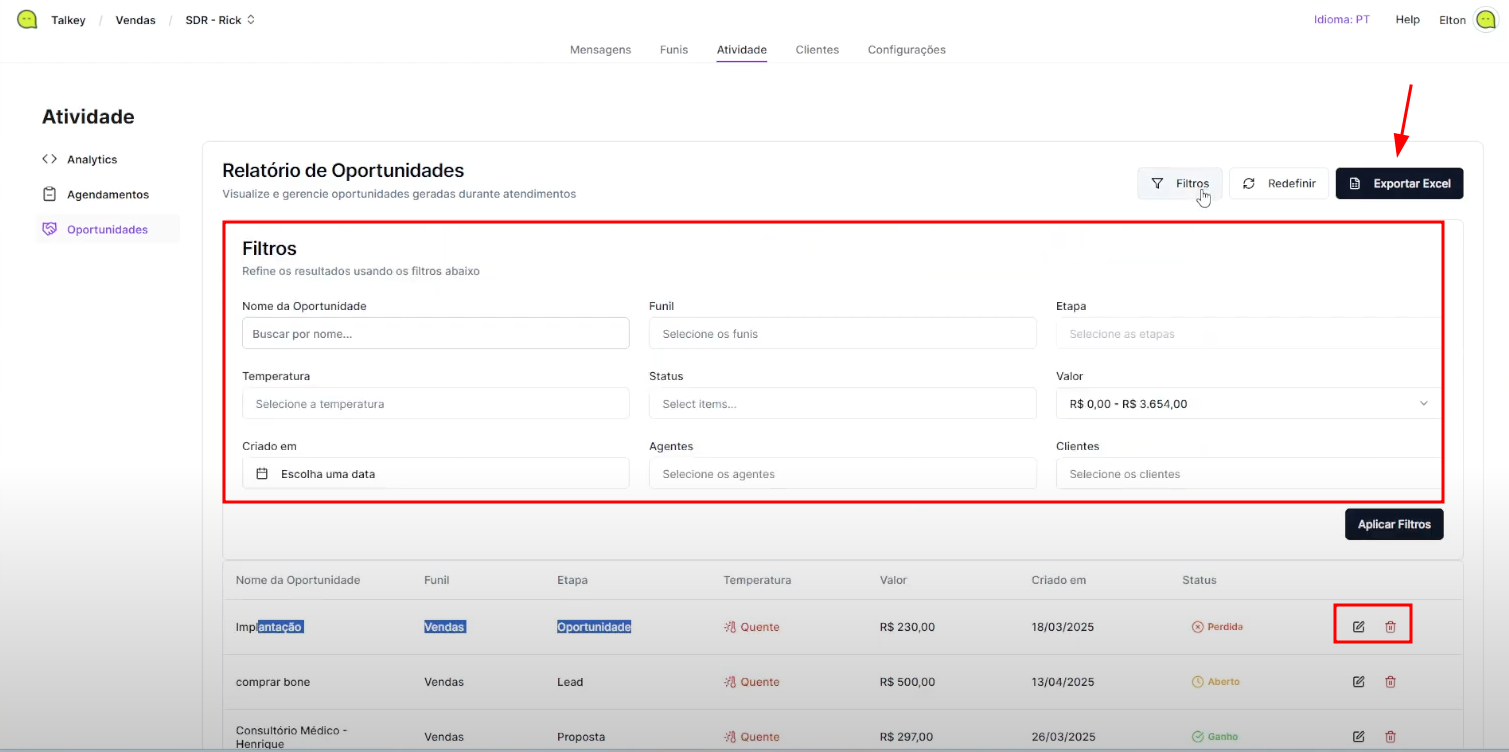1509x752 pixels.
Task: Edit the Implantação opportunity row
Action: click(x=1358, y=627)
